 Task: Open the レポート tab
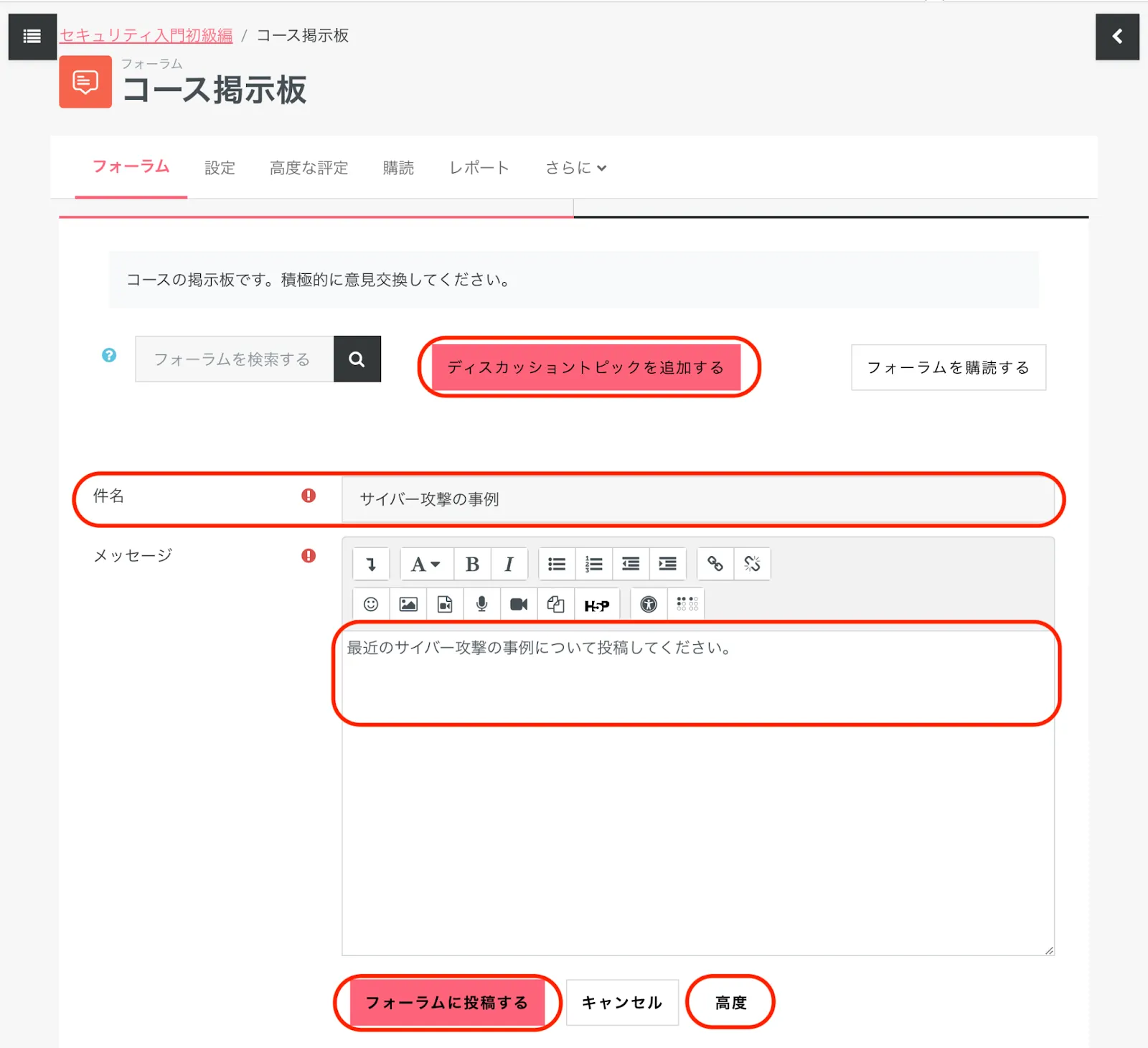(479, 168)
